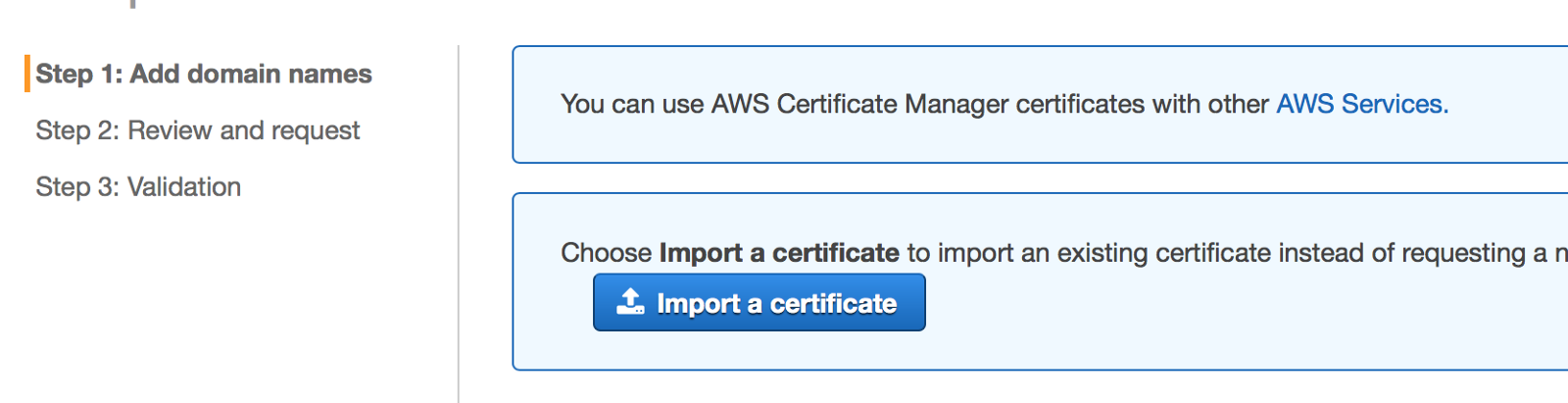Viewport: 1568px width, 403px height.
Task: Click the word 'Validation' in the step list
Action: click(x=184, y=186)
